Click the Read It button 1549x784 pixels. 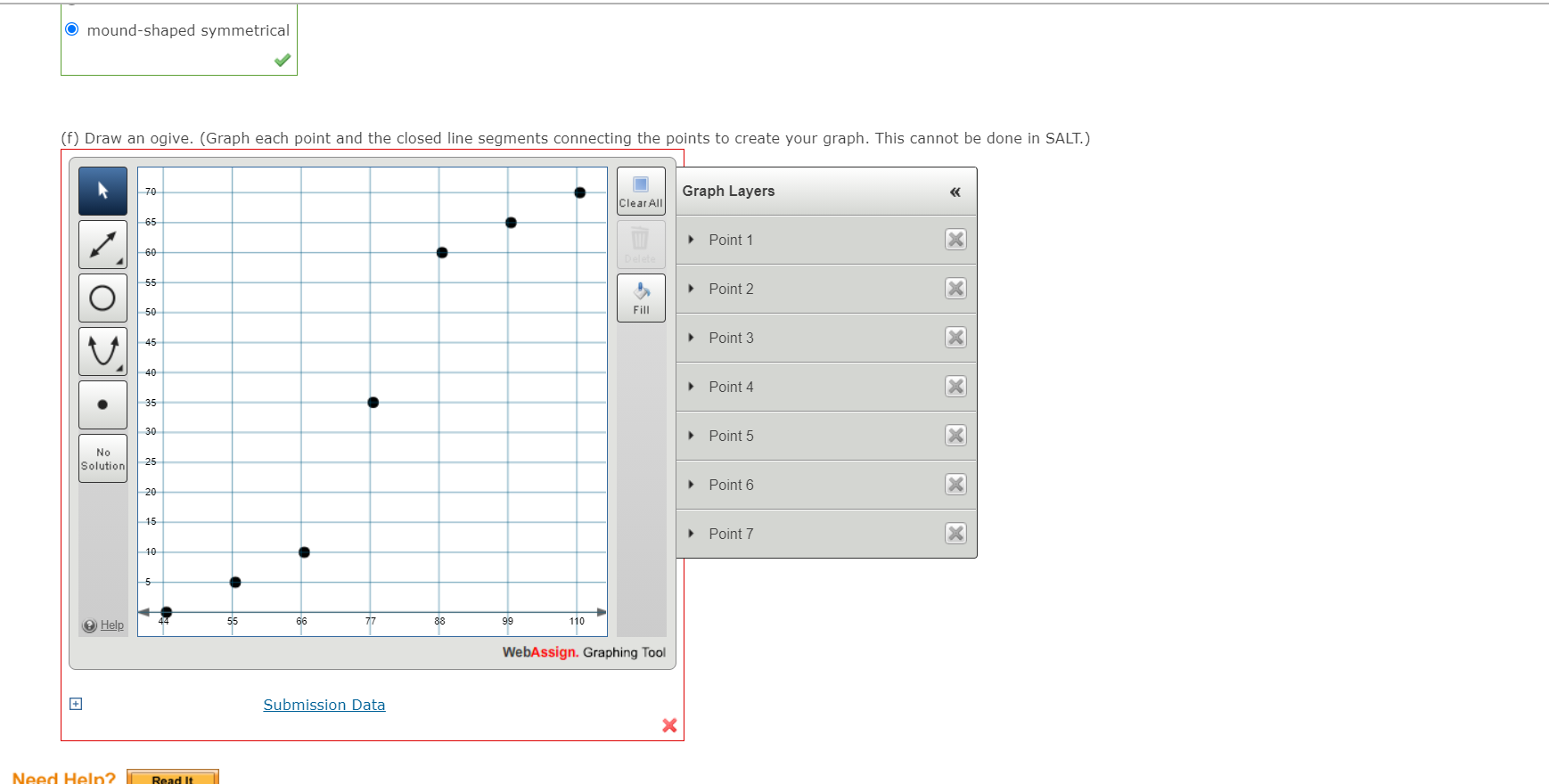click(173, 778)
